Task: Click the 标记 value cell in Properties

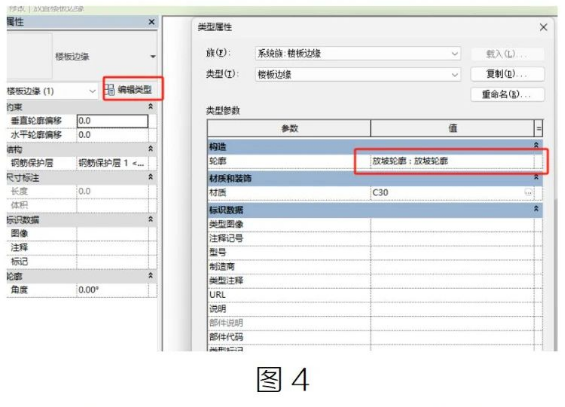Action: click(x=112, y=261)
